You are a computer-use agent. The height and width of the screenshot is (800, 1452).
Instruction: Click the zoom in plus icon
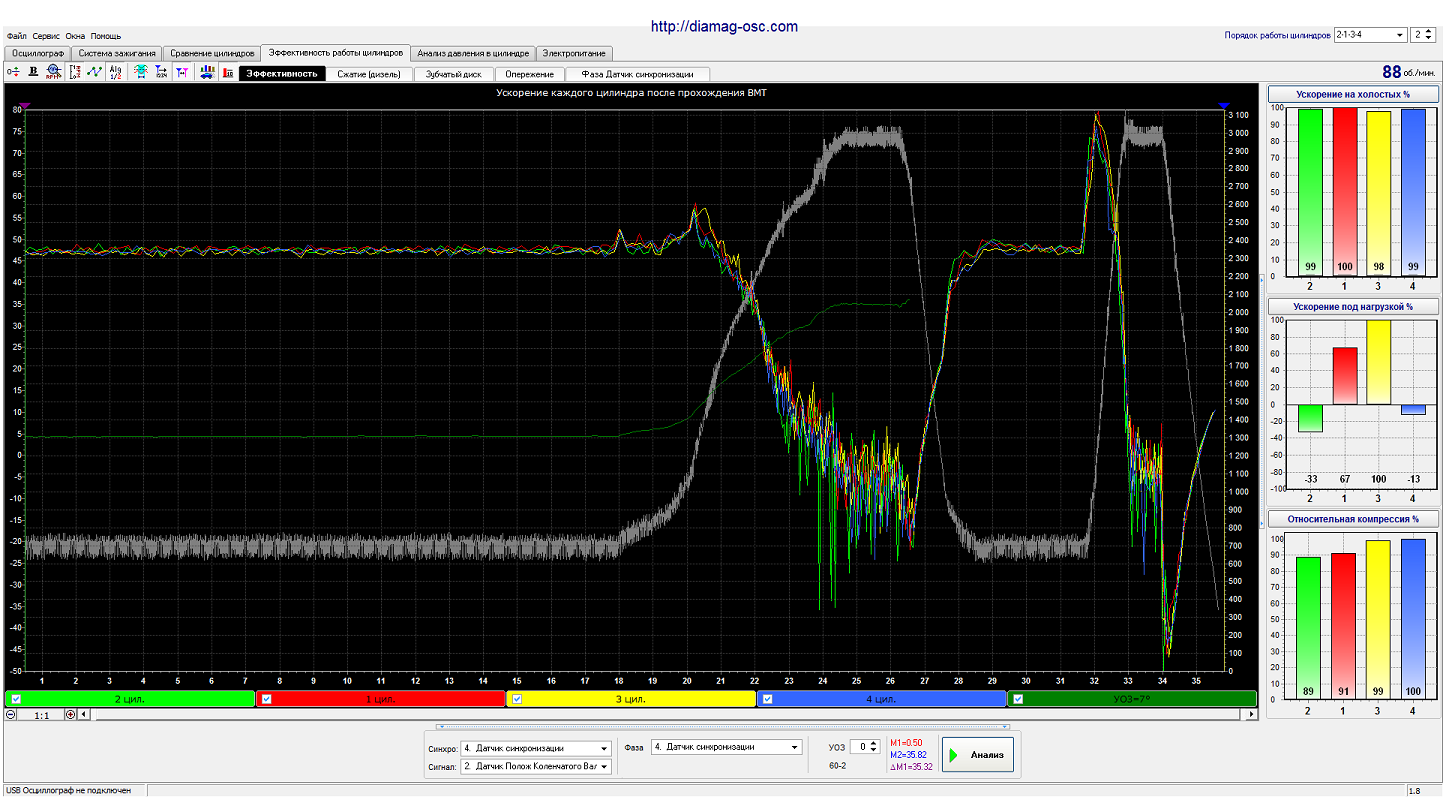(70, 715)
